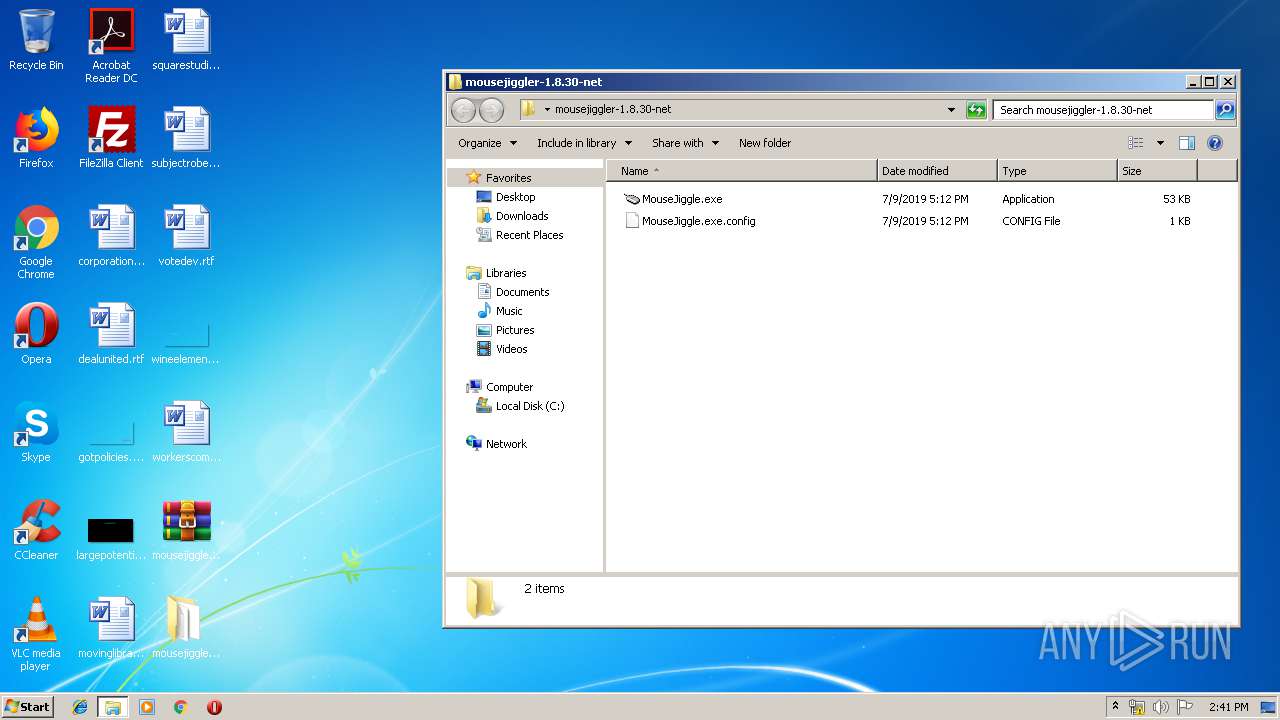
Task: Open the Share with dropdown
Action: pyautogui.click(x=685, y=143)
